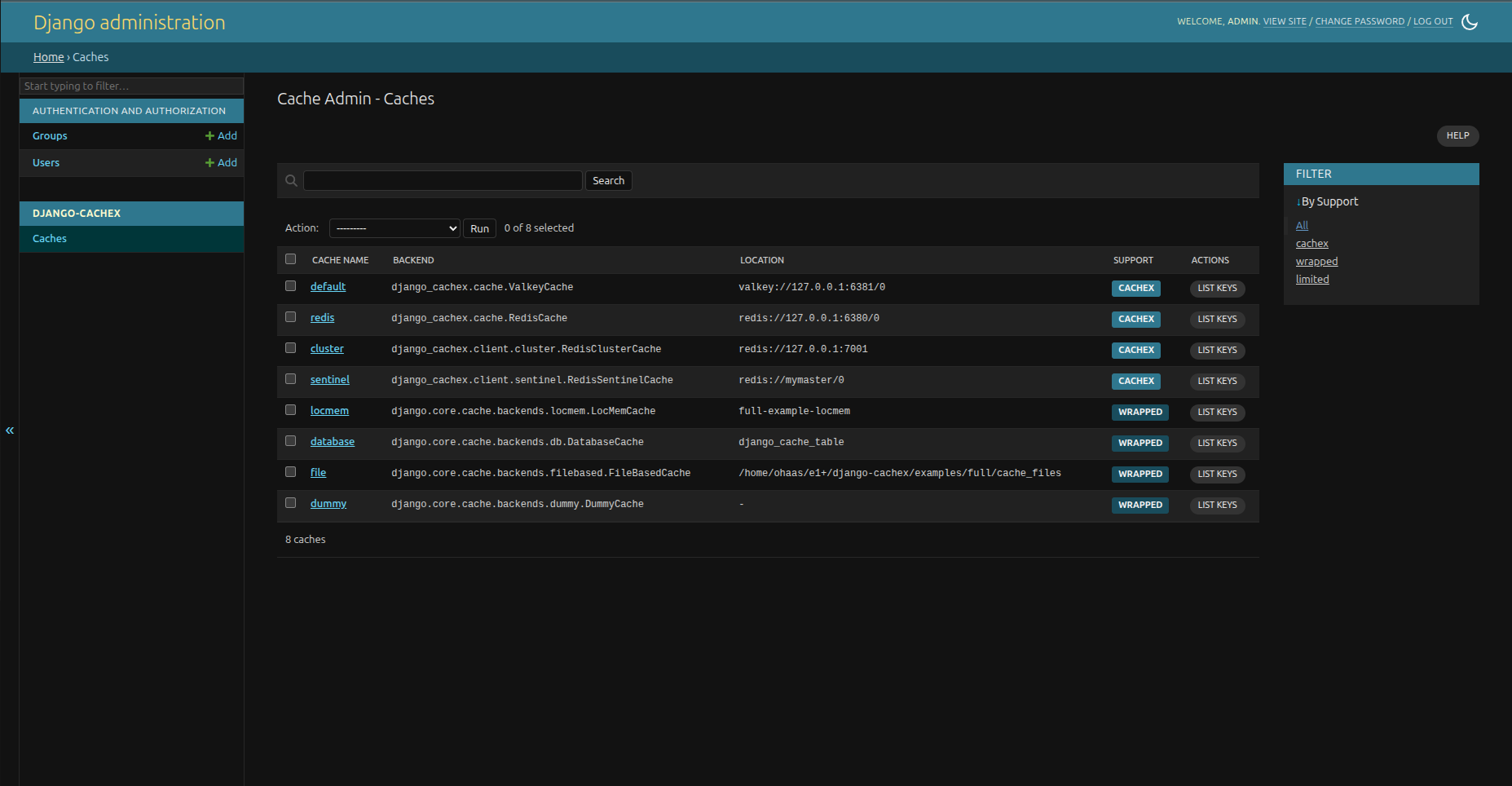The height and width of the screenshot is (786, 1512).
Task: Focus the cache search input field
Action: pyautogui.click(x=443, y=181)
